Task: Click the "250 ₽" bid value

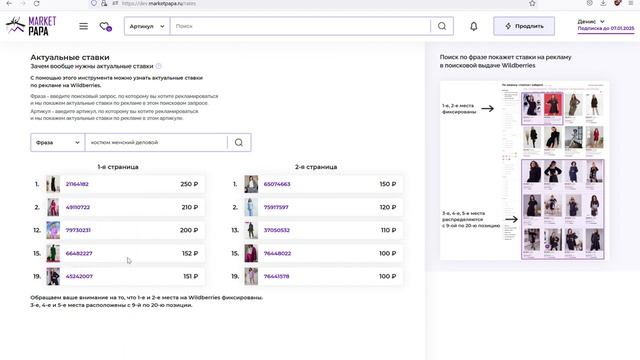Action: [x=189, y=184]
